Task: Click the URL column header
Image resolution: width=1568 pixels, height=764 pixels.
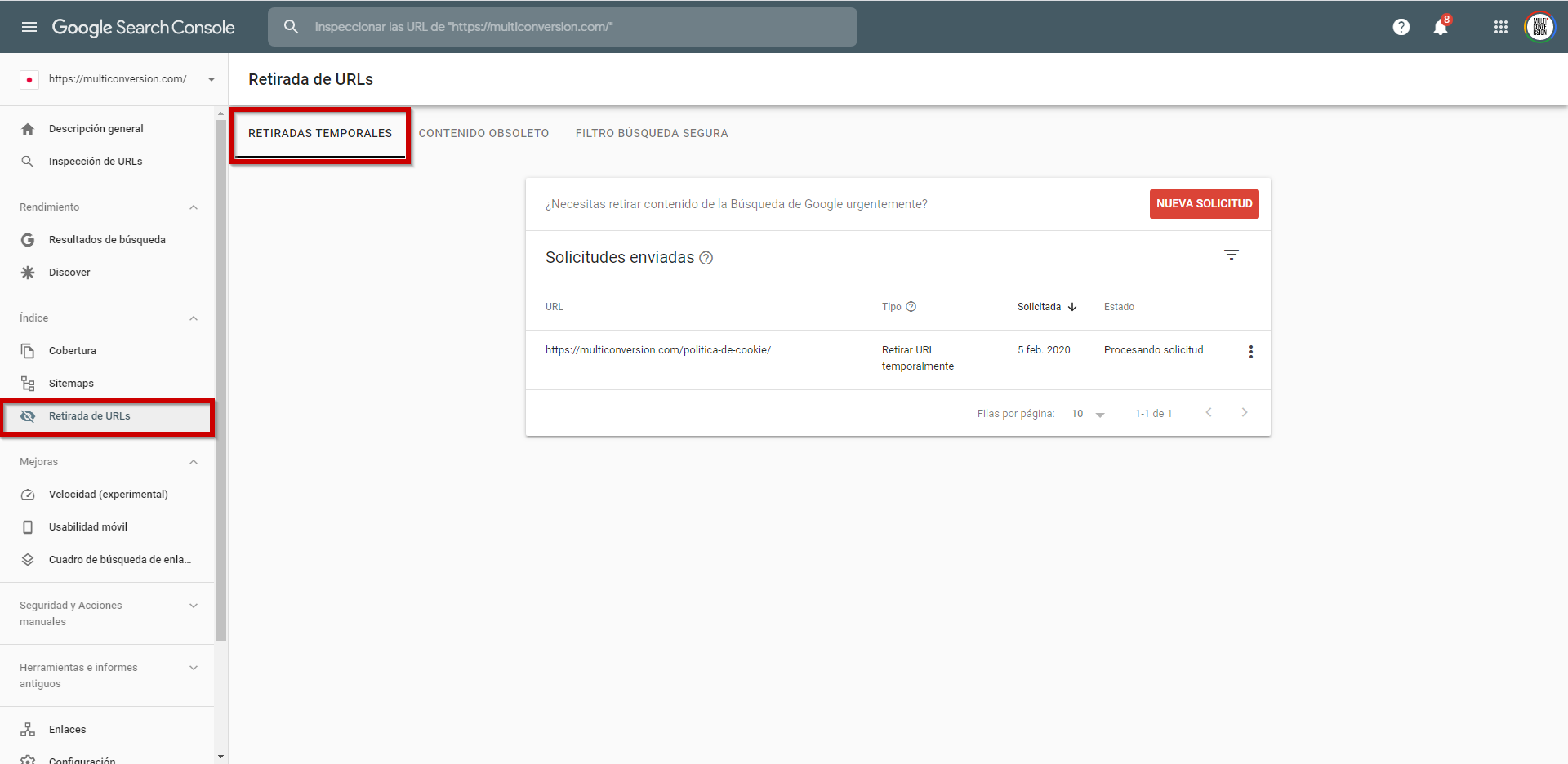Action: [x=555, y=307]
